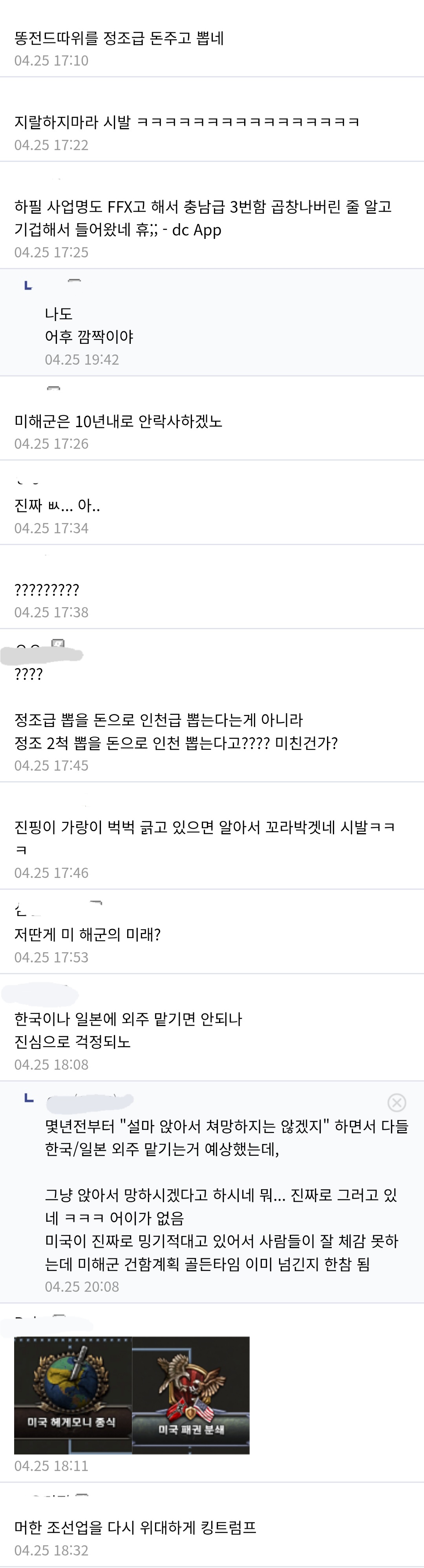The image size is (424, 1568).
Task: Click the comment '저딴게 미 해군의 미래?'
Action: [88, 935]
